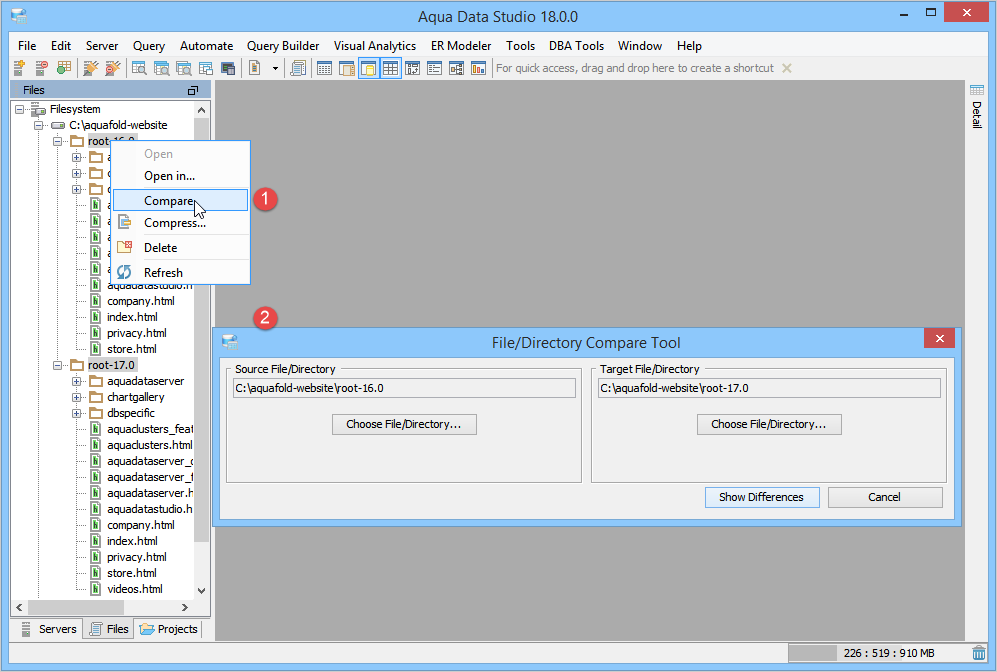
Task: Click the dark terminal console toolbar icon
Action: click(228, 68)
